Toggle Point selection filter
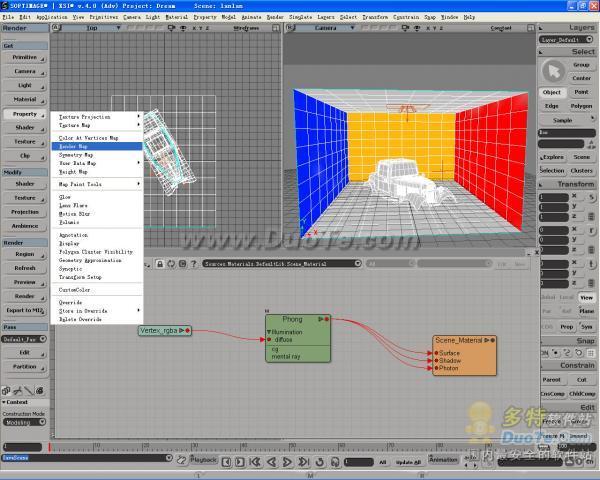 pyautogui.click(x=581, y=92)
